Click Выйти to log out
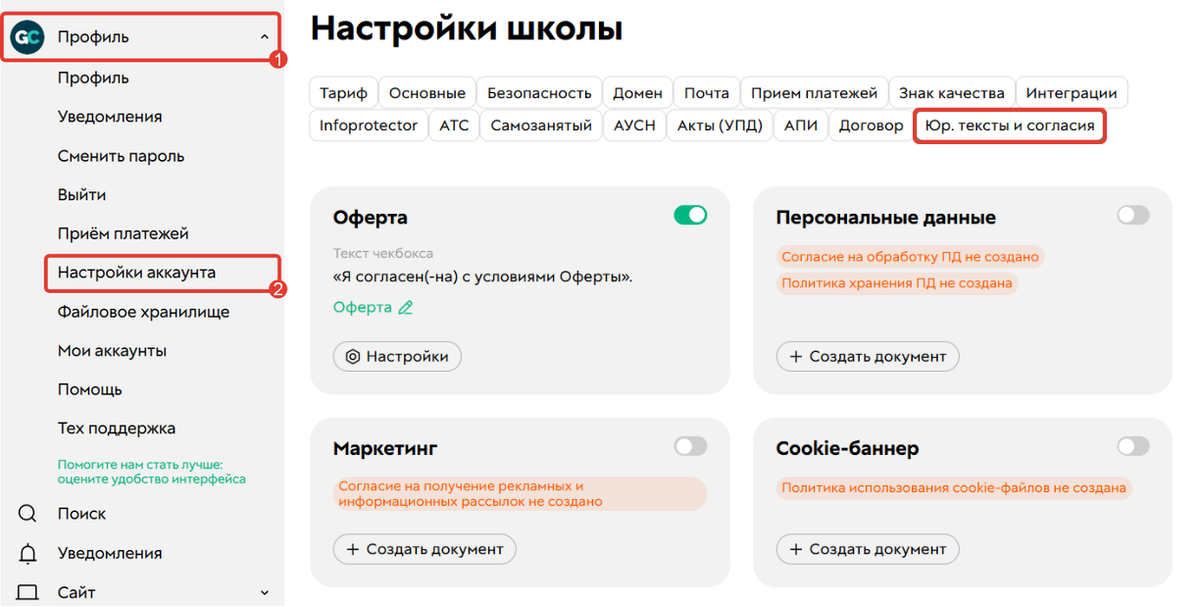1199x607 pixels. [x=82, y=195]
